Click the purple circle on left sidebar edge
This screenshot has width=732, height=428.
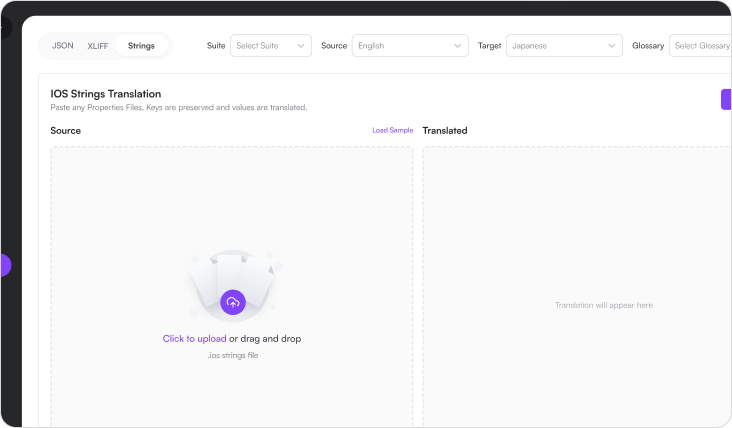point(4,265)
